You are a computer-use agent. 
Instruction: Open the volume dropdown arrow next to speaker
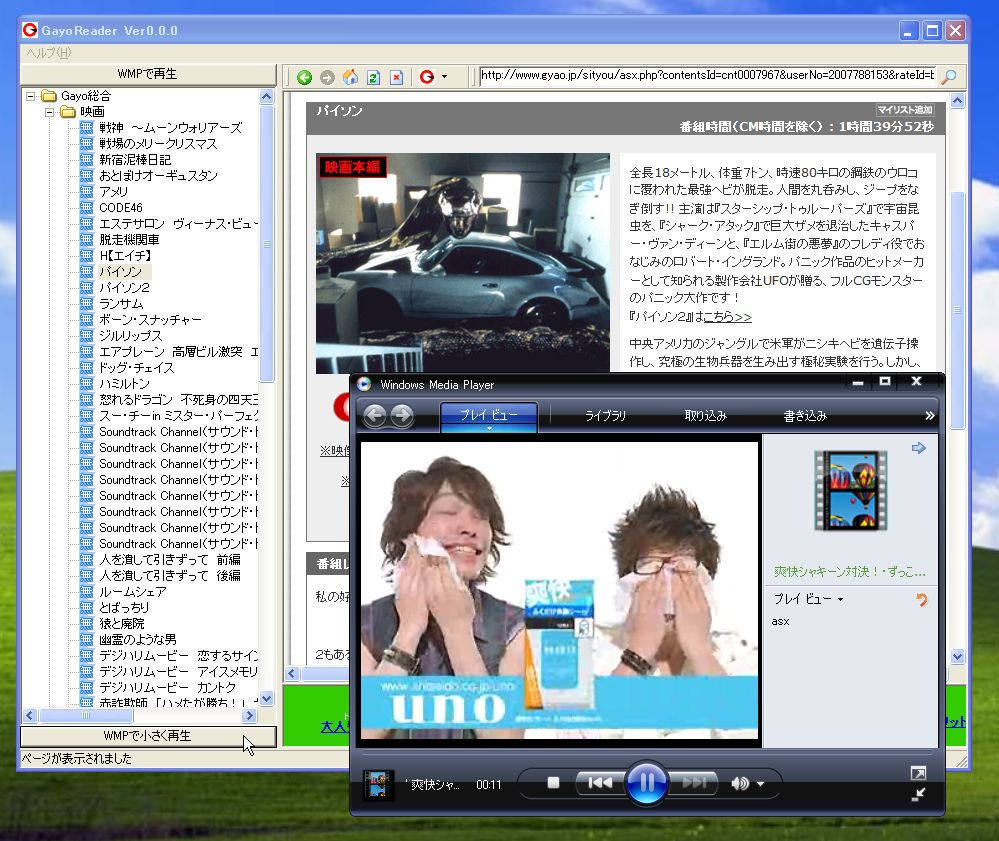[760, 784]
